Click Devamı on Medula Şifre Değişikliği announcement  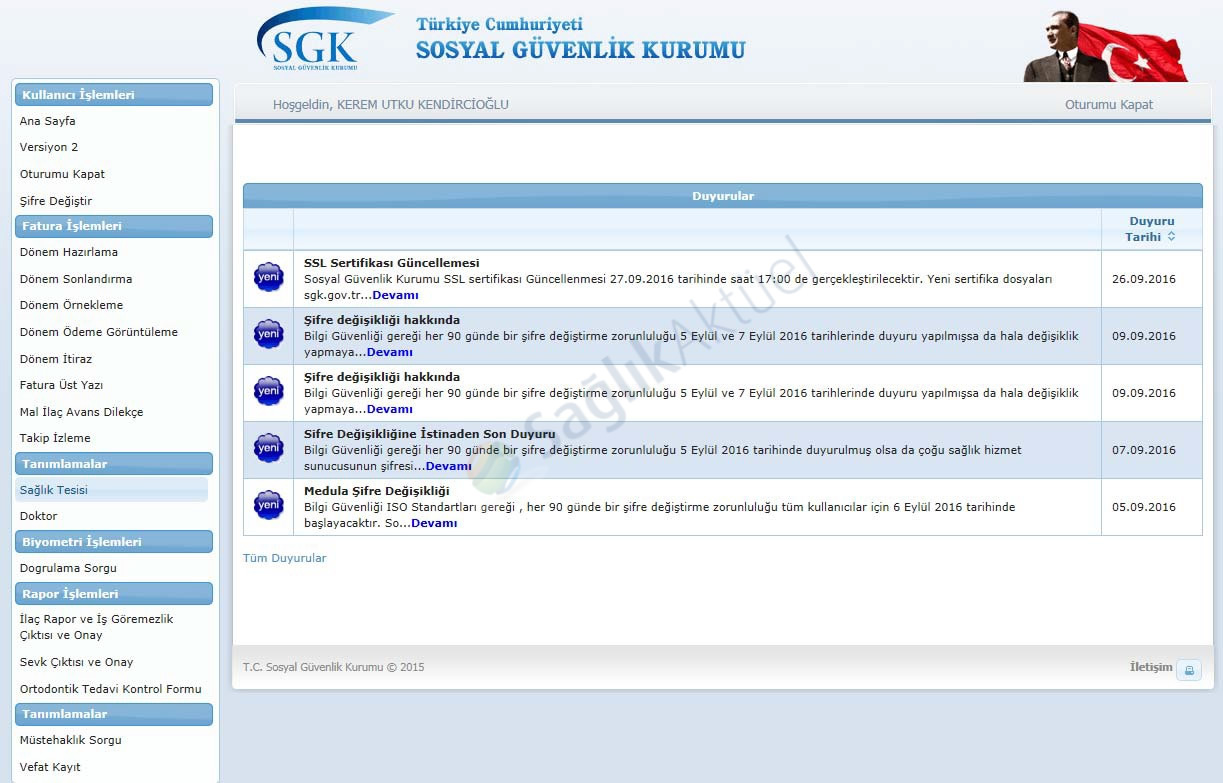[x=434, y=523]
